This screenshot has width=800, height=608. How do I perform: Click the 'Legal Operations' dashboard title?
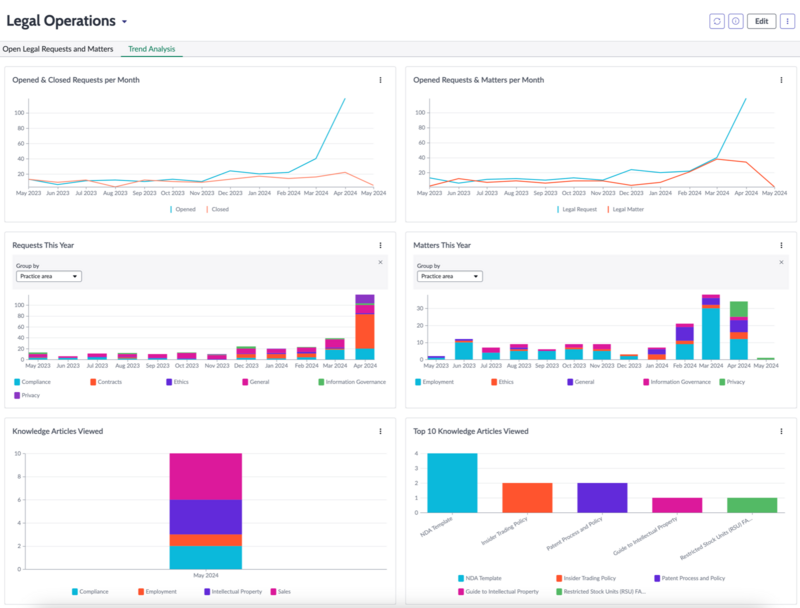61,21
